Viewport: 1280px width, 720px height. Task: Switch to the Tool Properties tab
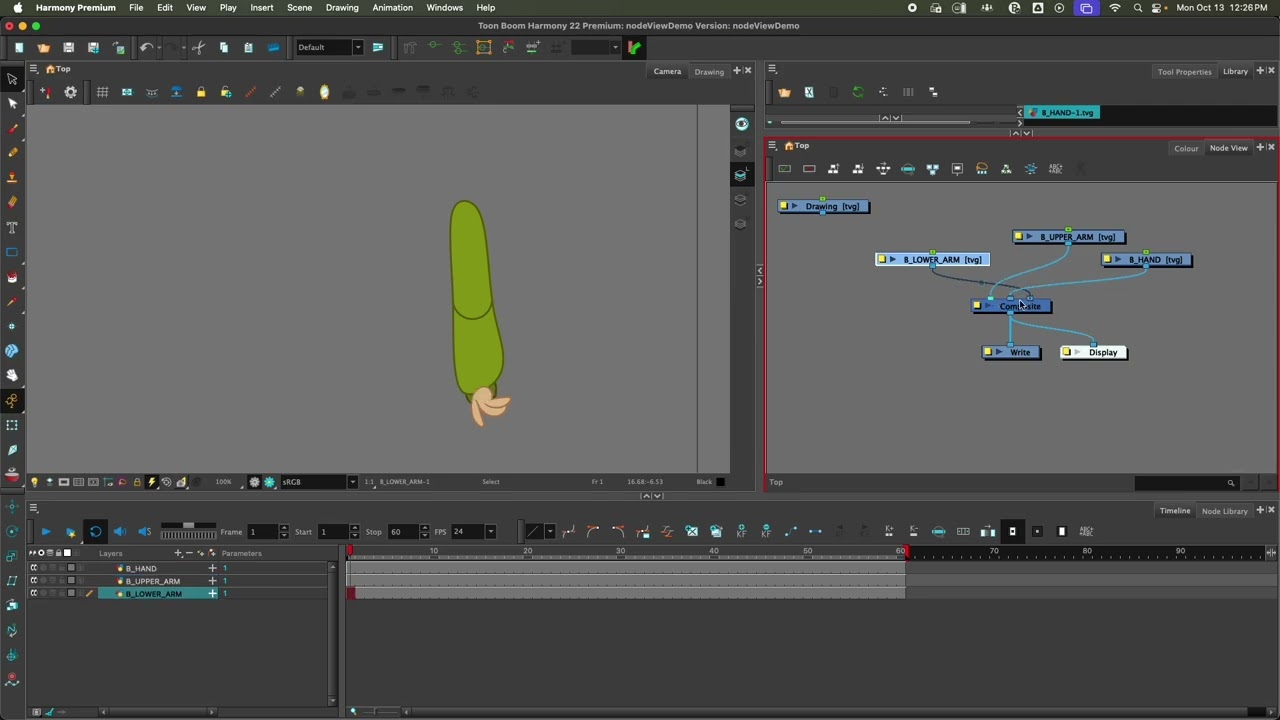tap(1184, 72)
